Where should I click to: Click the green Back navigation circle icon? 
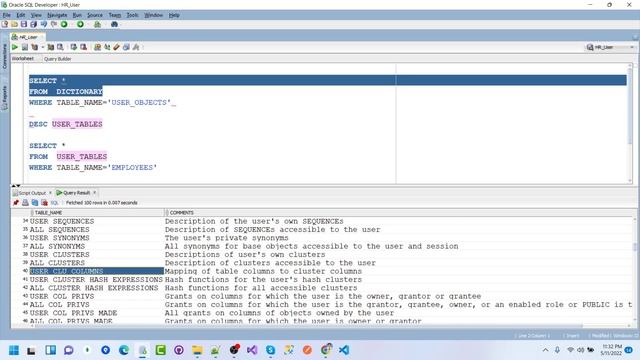tap(64, 24)
